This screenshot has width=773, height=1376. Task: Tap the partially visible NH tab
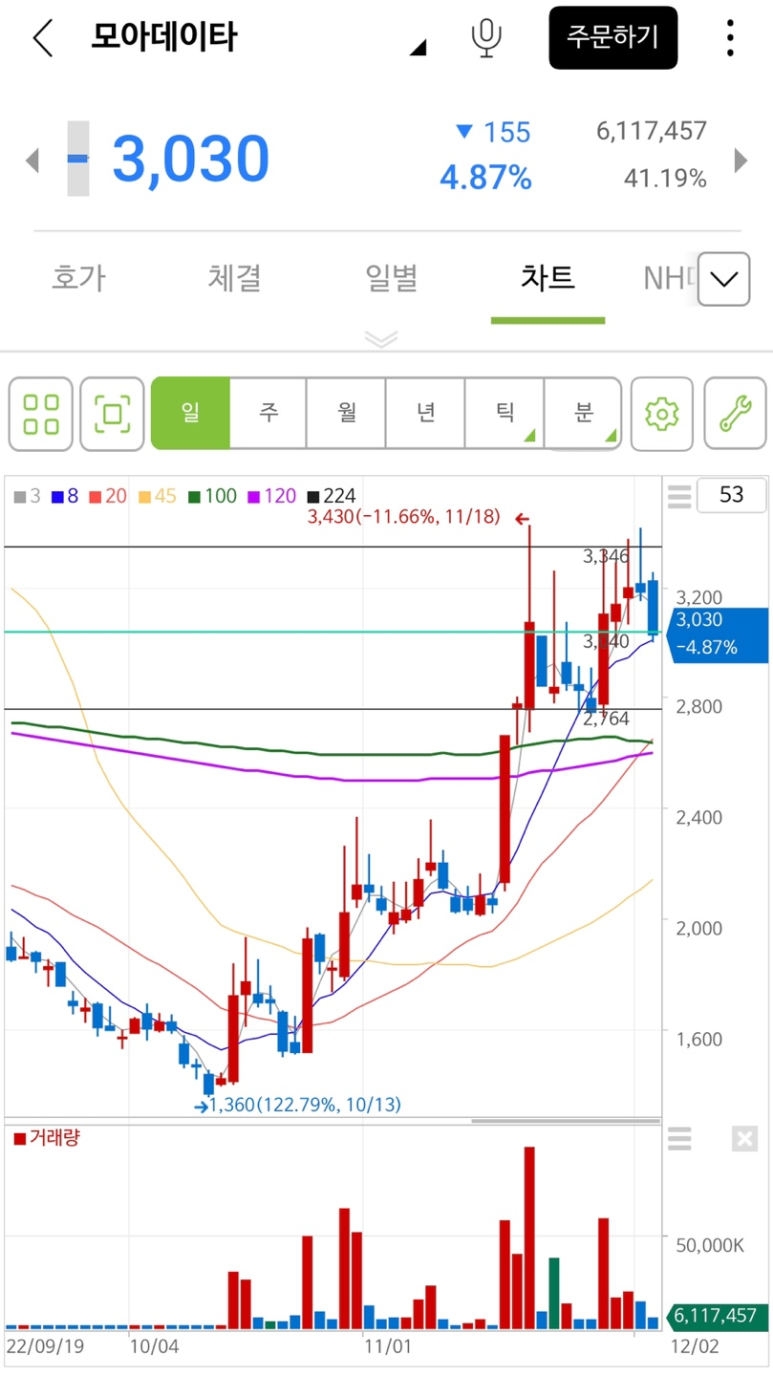point(668,278)
